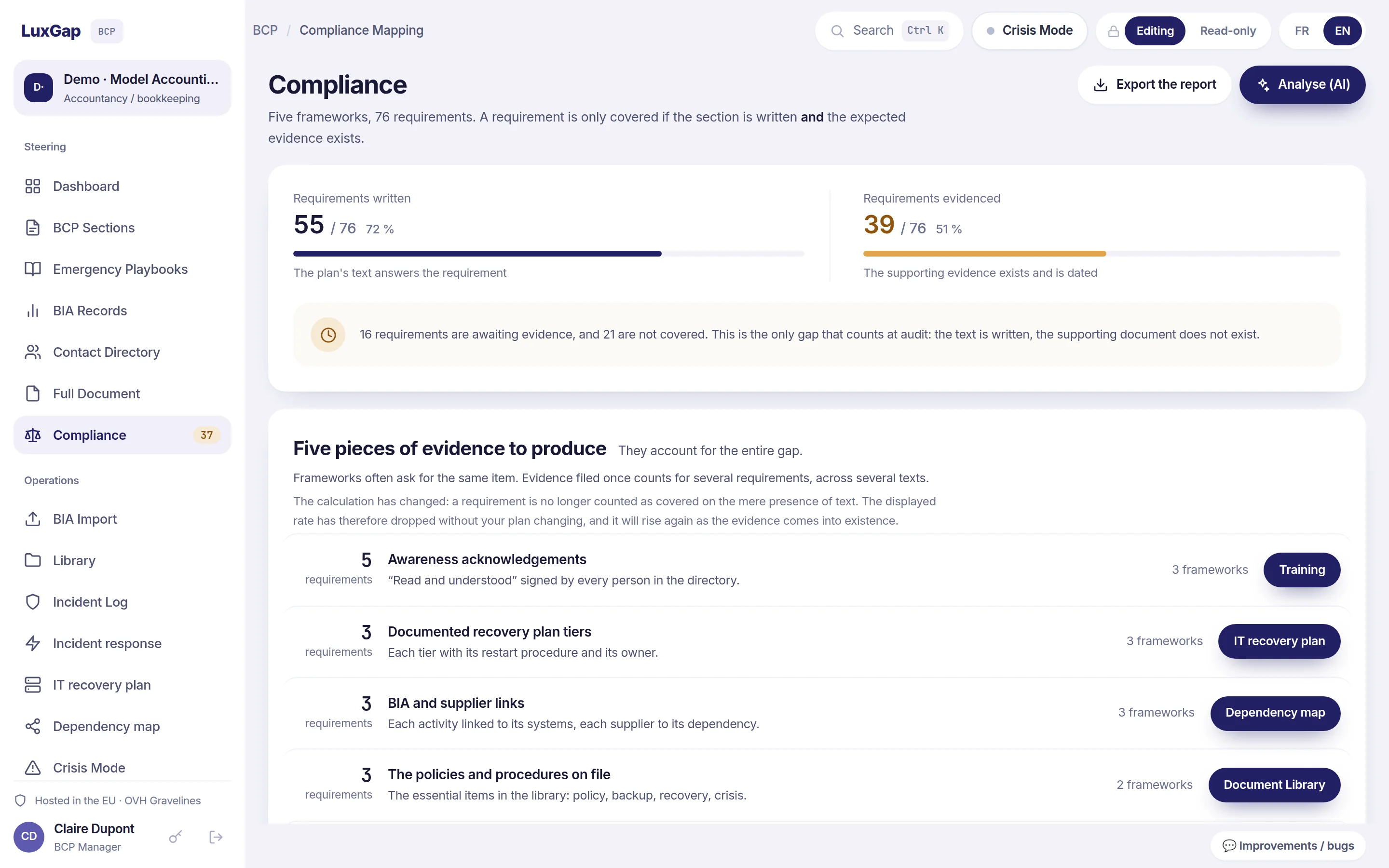1389x868 pixels.
Task: Switch to Editing mode
Action: pos(1155,31)
